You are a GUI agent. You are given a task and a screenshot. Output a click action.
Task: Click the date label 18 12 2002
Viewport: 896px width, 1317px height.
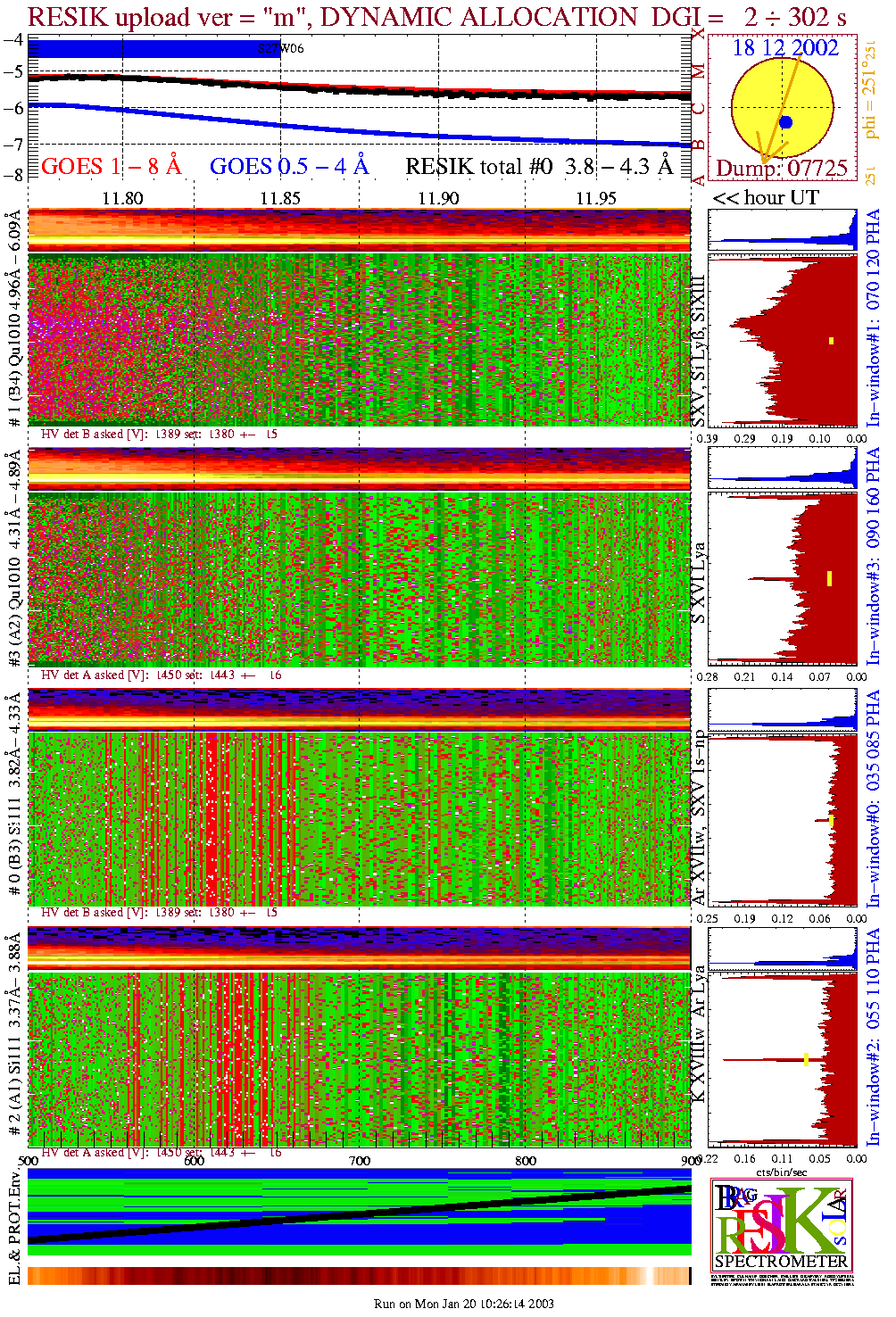coord(785,47)
